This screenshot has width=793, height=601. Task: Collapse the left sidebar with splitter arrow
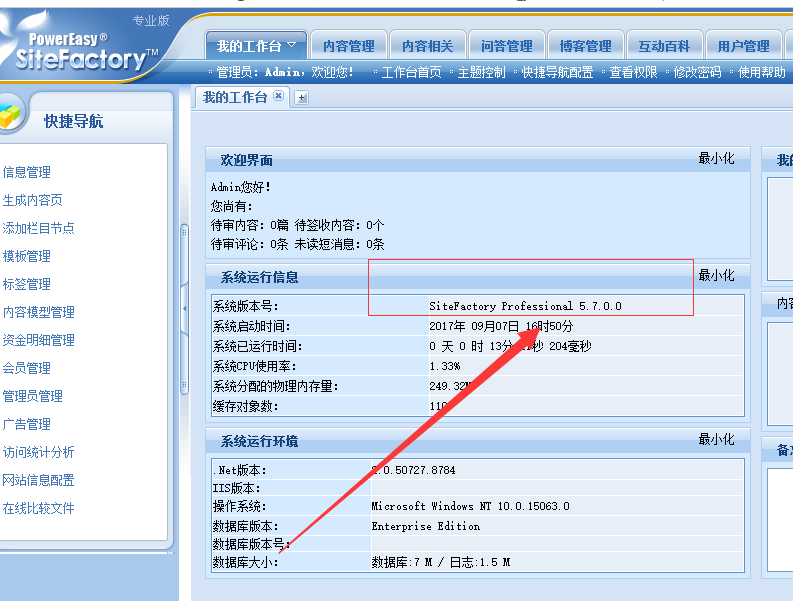185,308
